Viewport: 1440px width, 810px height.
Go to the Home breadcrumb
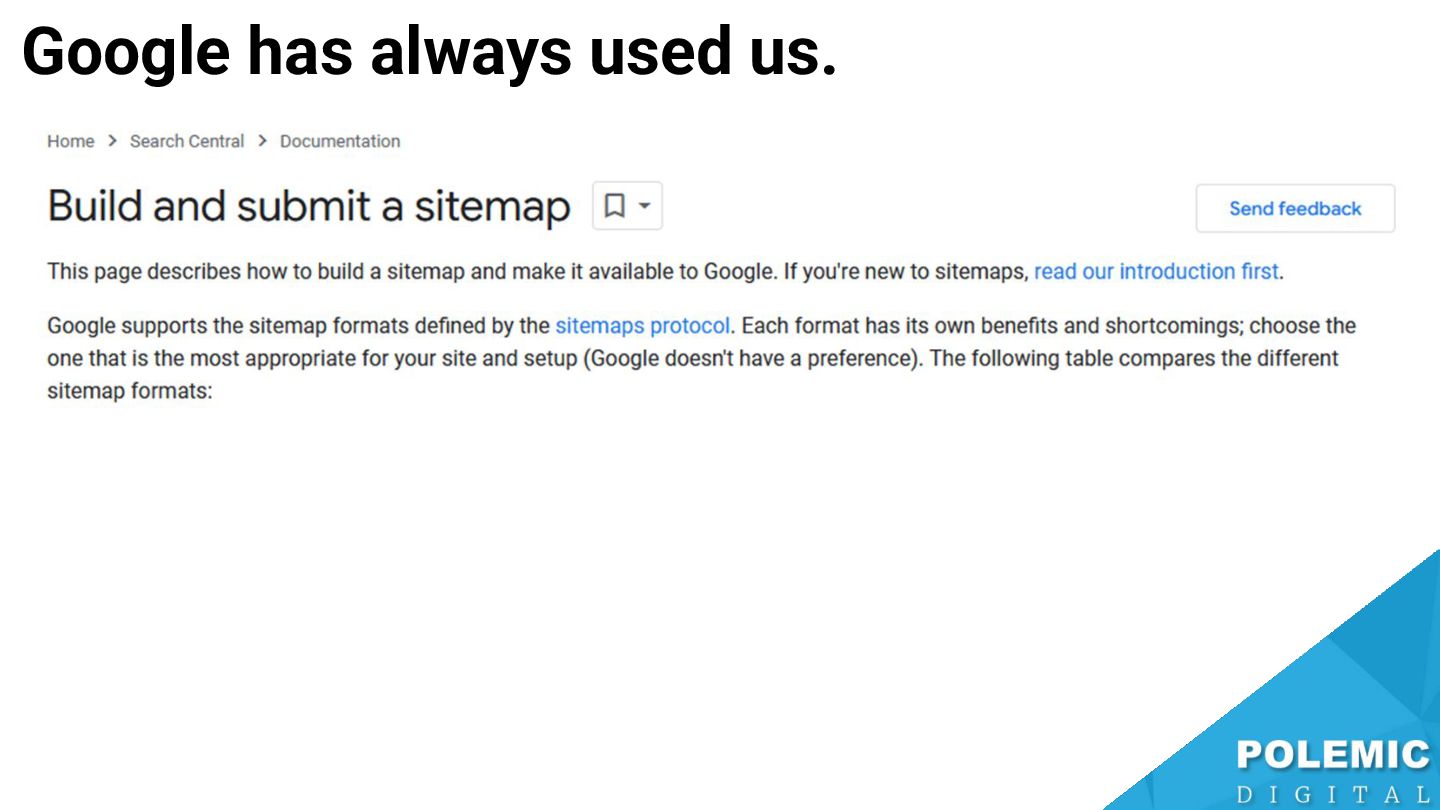[x=70, y=141]
